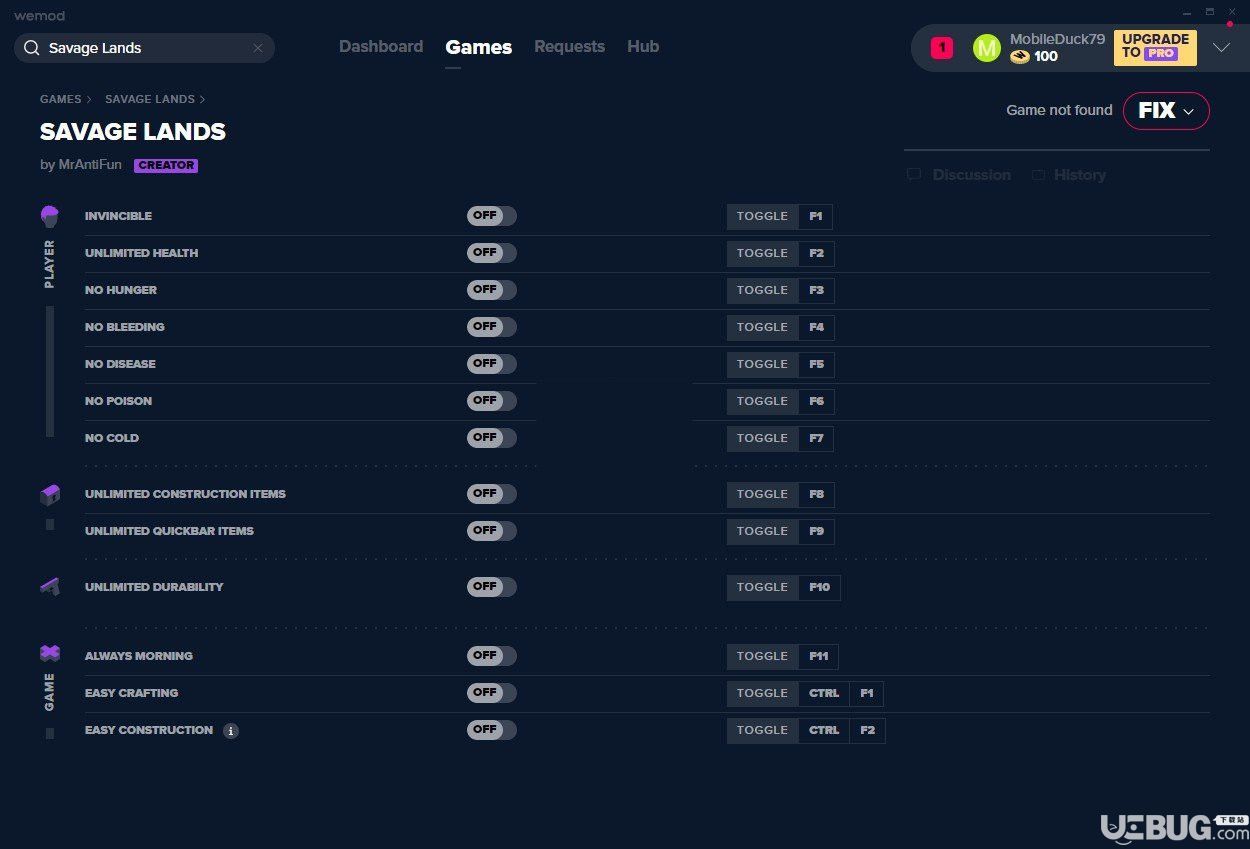This screenshot has height=849, width=1250.
Task: Click the Discussion chat icon
Action: (x=914, y=175)
